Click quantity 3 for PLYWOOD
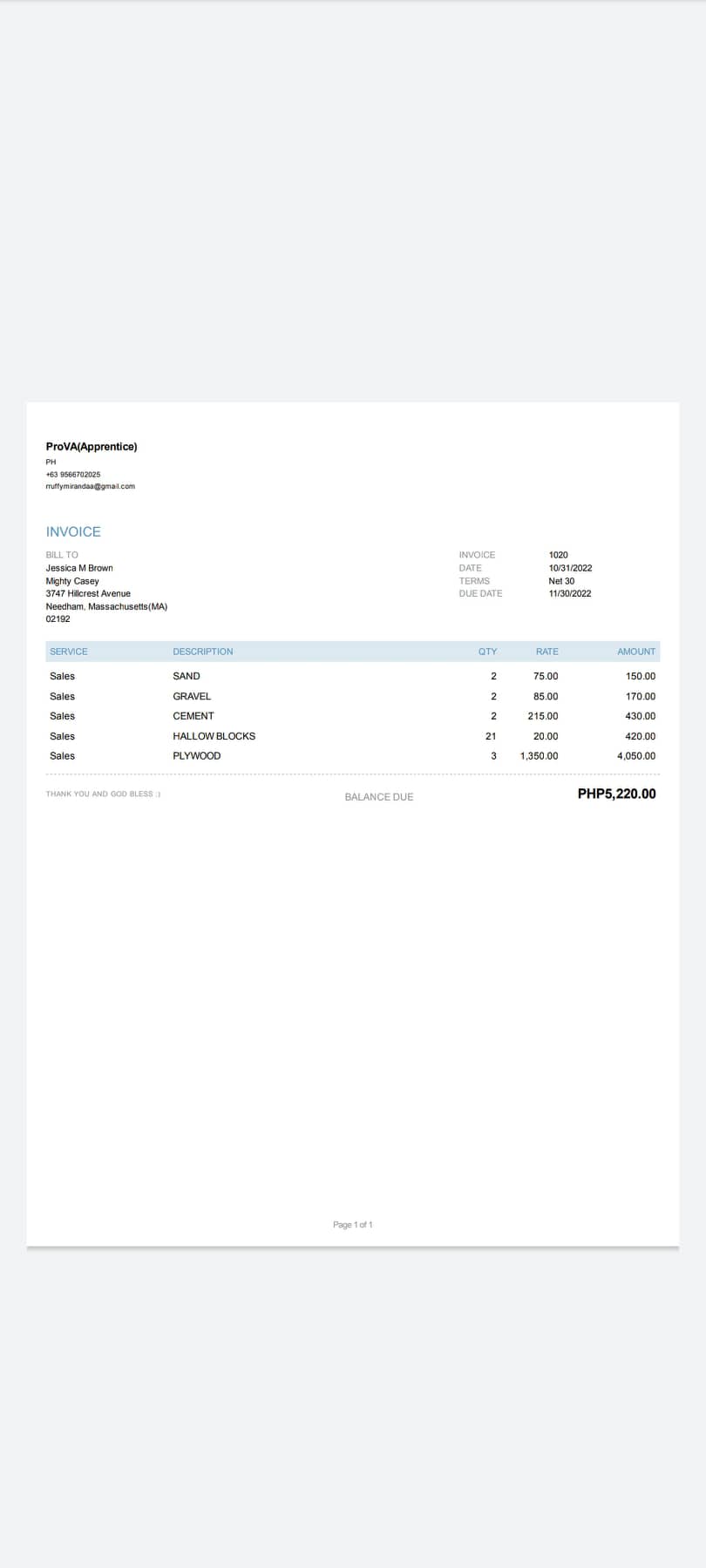Screen dimensions: 706x1568 pyautogui.click(x=494, y=756)
